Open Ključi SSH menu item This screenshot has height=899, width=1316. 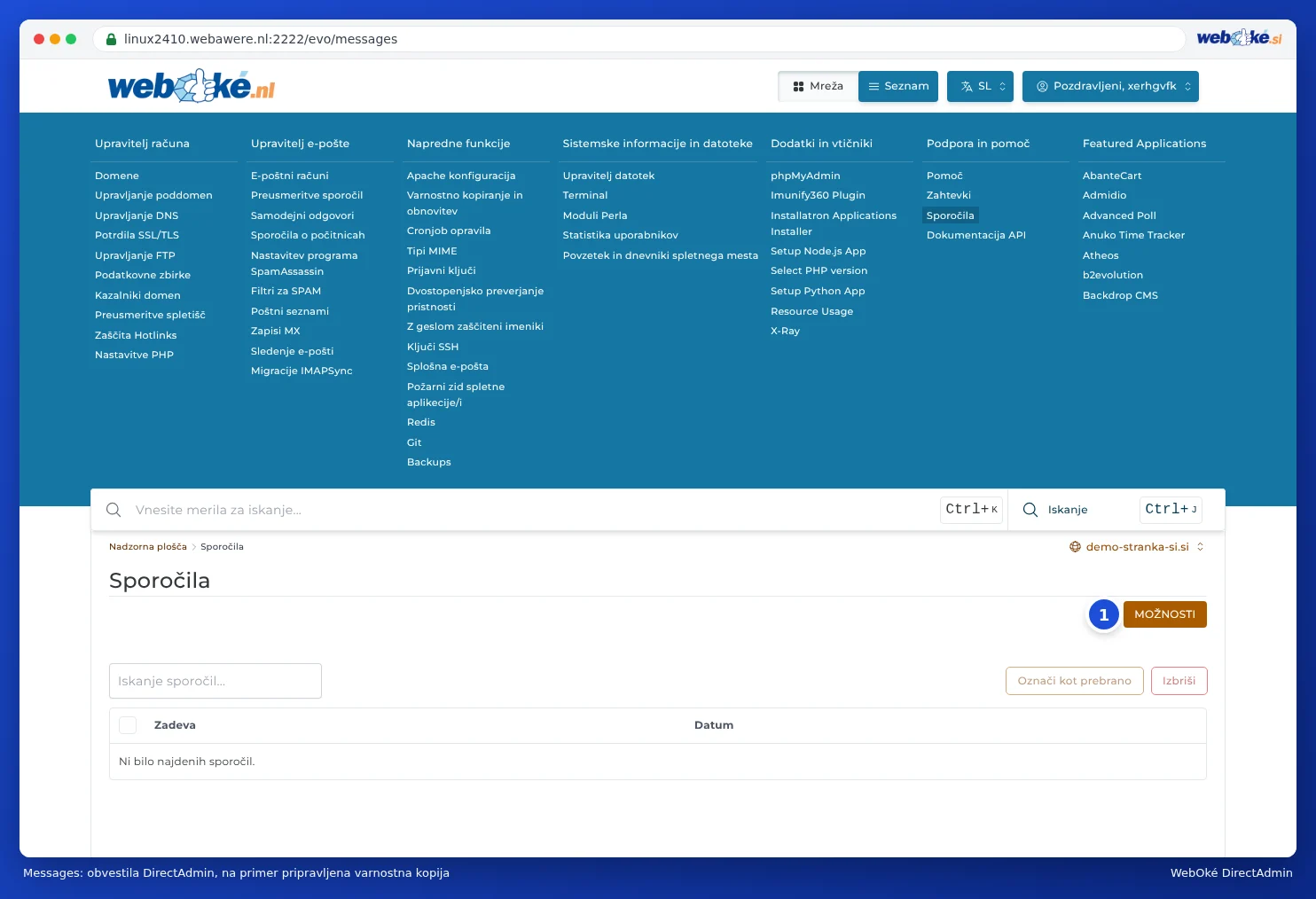click(433, 347)
